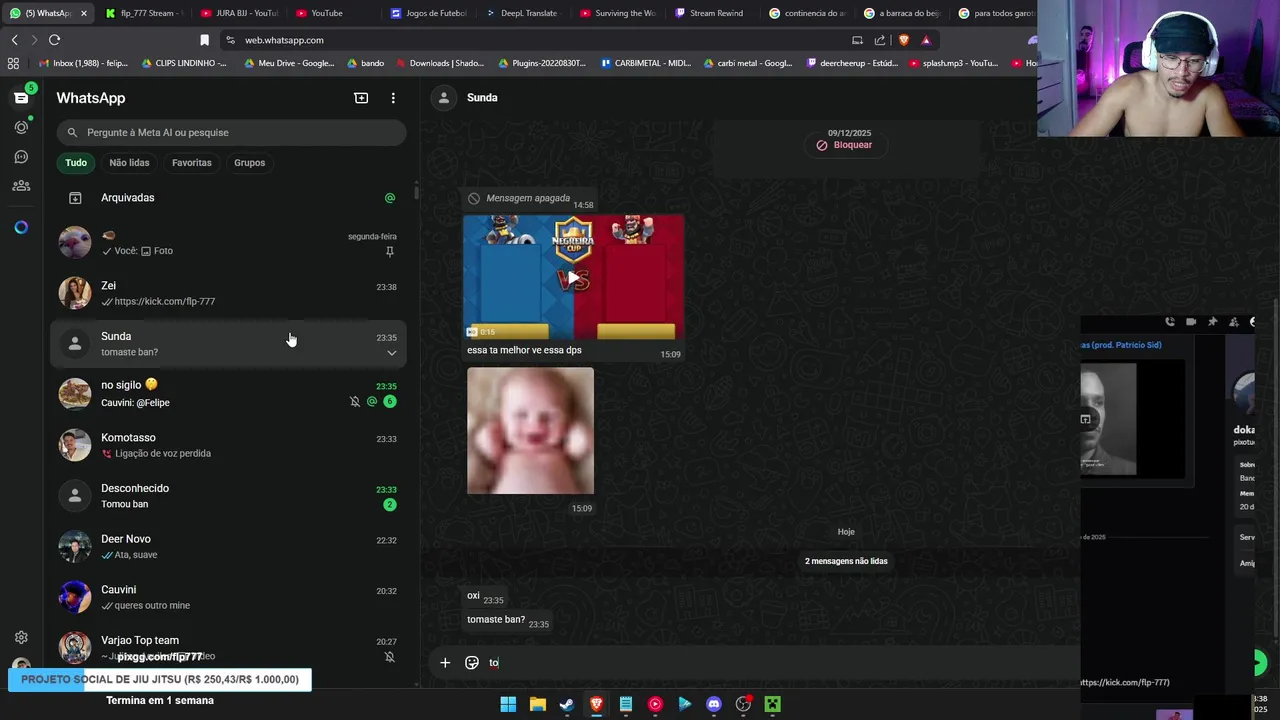This screenshot has width=1280, height=720.
Task: Open the no sigilo group chat
Action: pyautogui.click(x=230, y=394)
